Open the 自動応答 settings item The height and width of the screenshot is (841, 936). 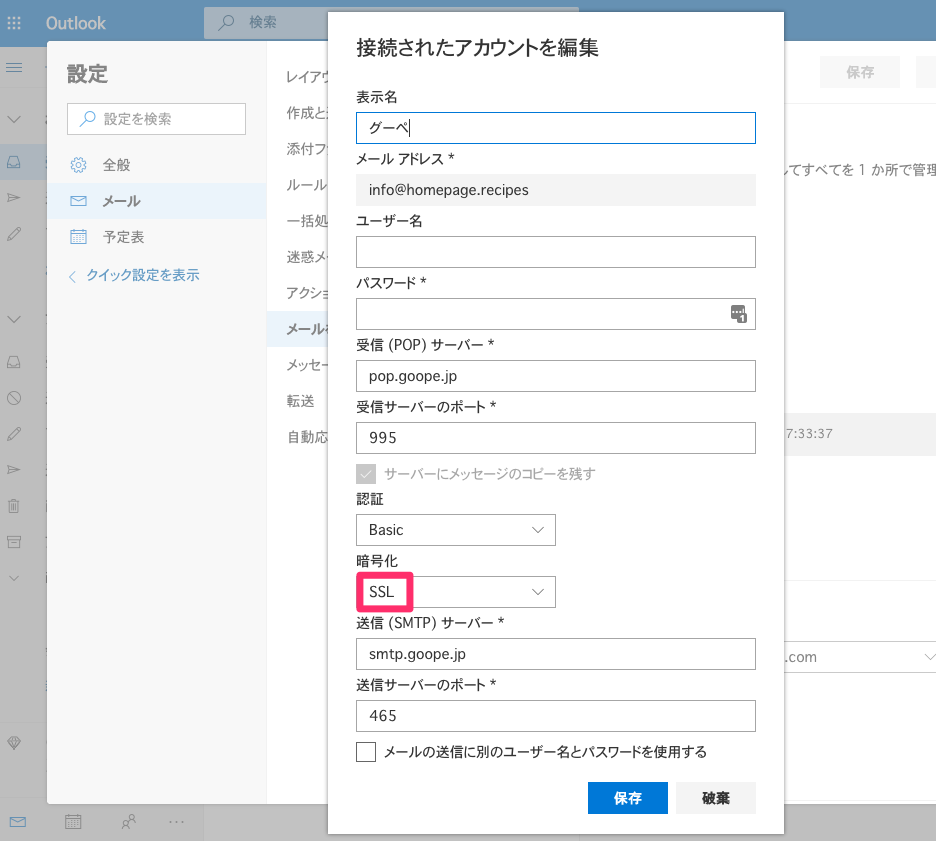click(x=307, y=437)
